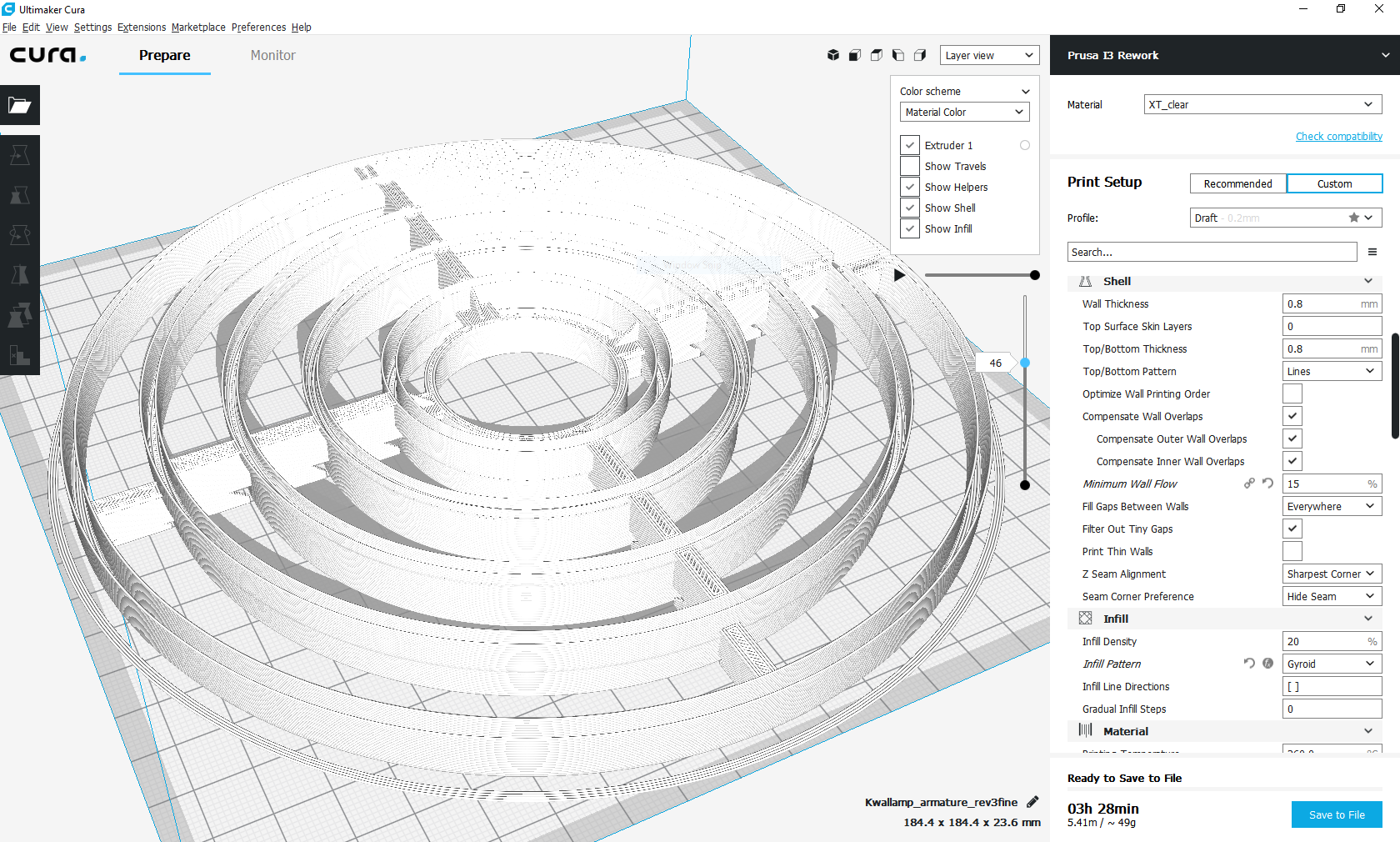Click the pencil icon to rename the job
Screen dimensions: 1400x842
tap(1032, 802)
